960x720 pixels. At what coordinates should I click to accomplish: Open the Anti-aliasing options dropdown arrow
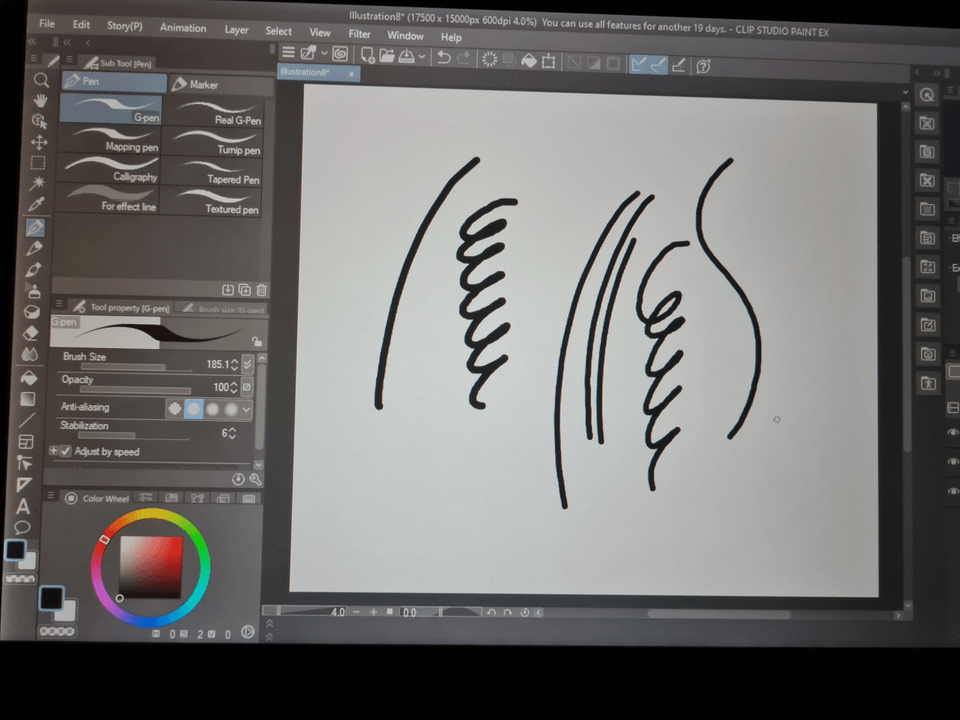(x=247, y=409)
